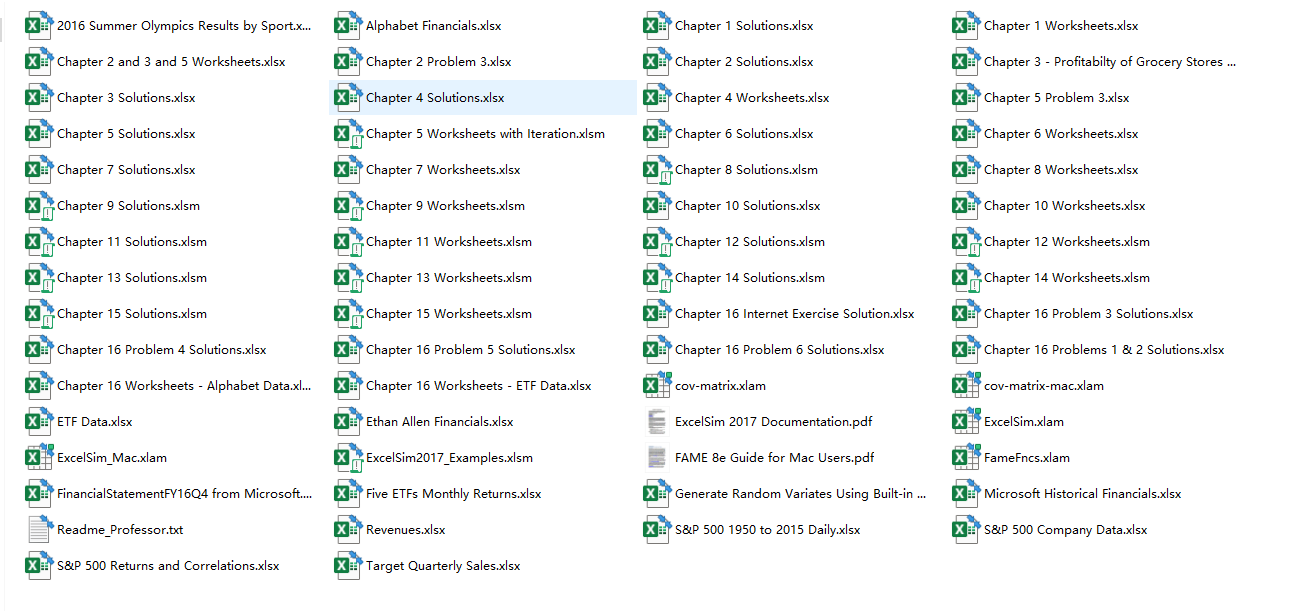
Task: Click the file name "Chapter 16 Problem 6 Solutions.xlsx"
Action: pos(780,350)
